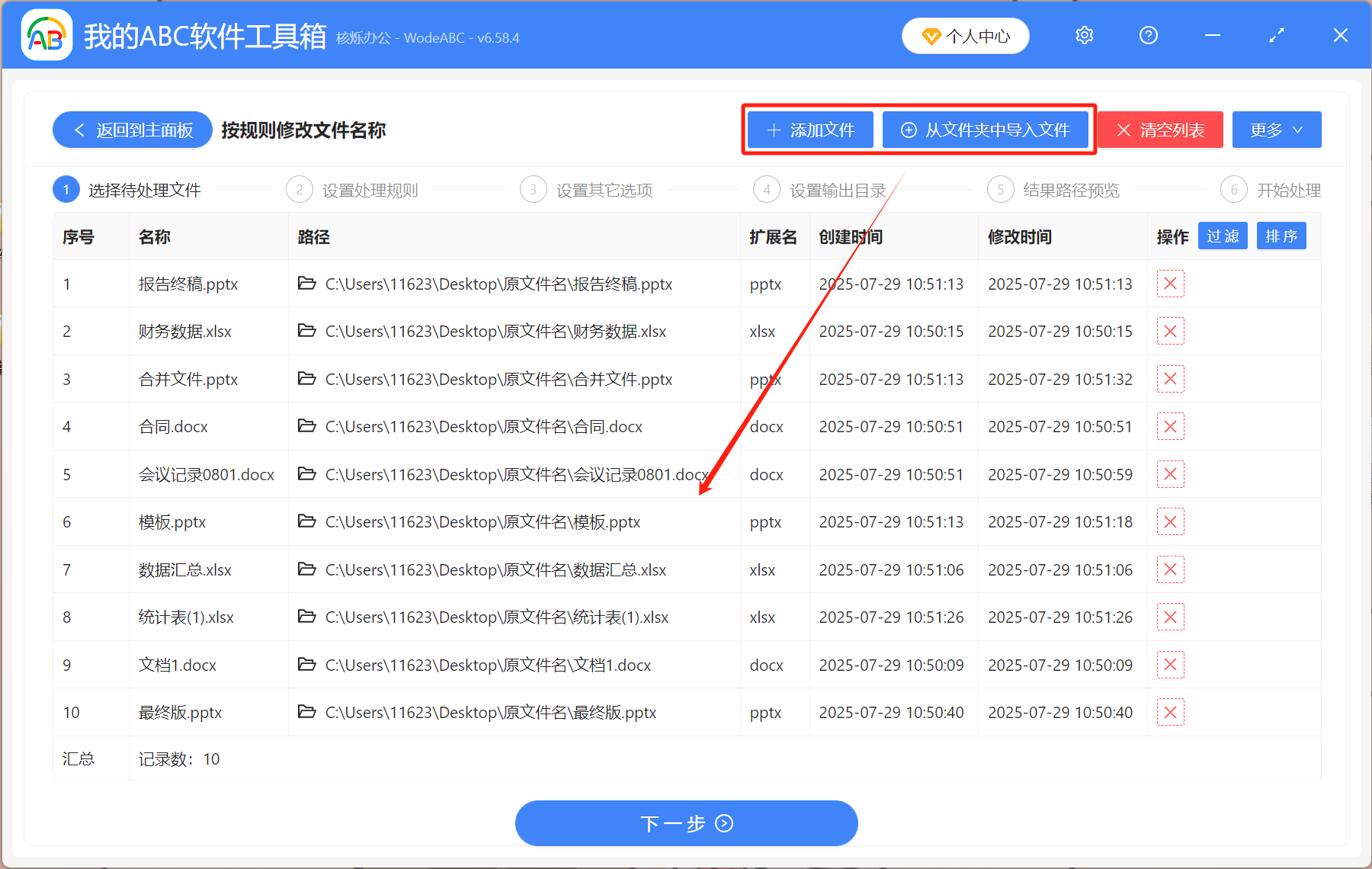This screenshot has width=1372, height=869.
Task: Select step 设置处理规则
Action: pos(370,190)
